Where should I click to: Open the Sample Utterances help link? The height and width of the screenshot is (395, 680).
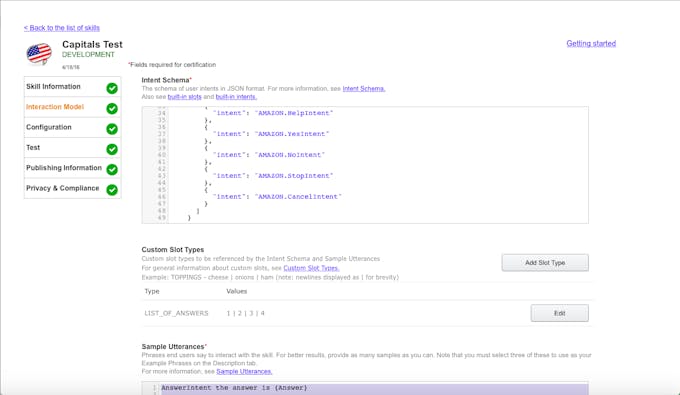[244, 372]
